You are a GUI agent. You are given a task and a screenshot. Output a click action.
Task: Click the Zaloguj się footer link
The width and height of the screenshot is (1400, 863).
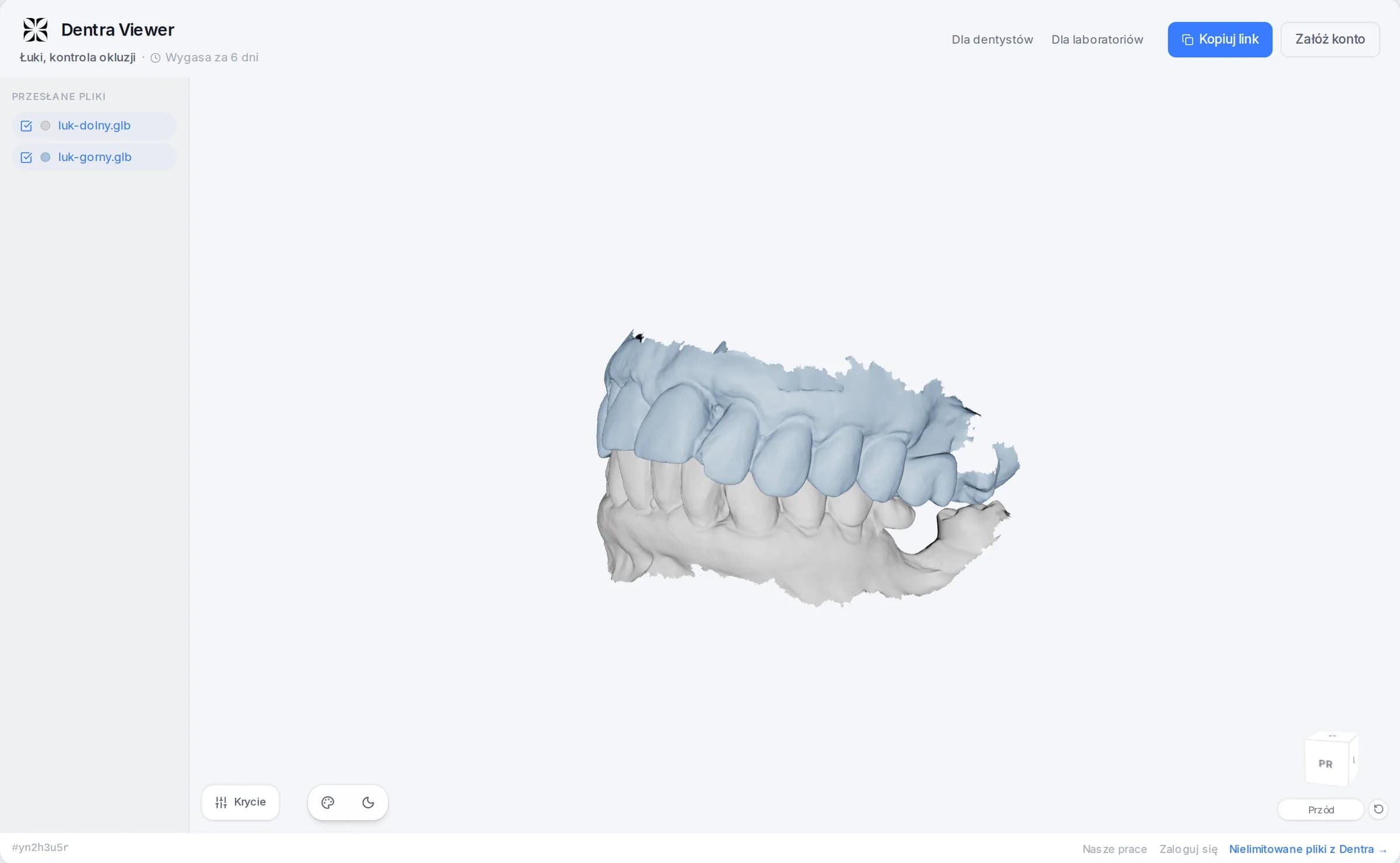(x=1188, y=849)
